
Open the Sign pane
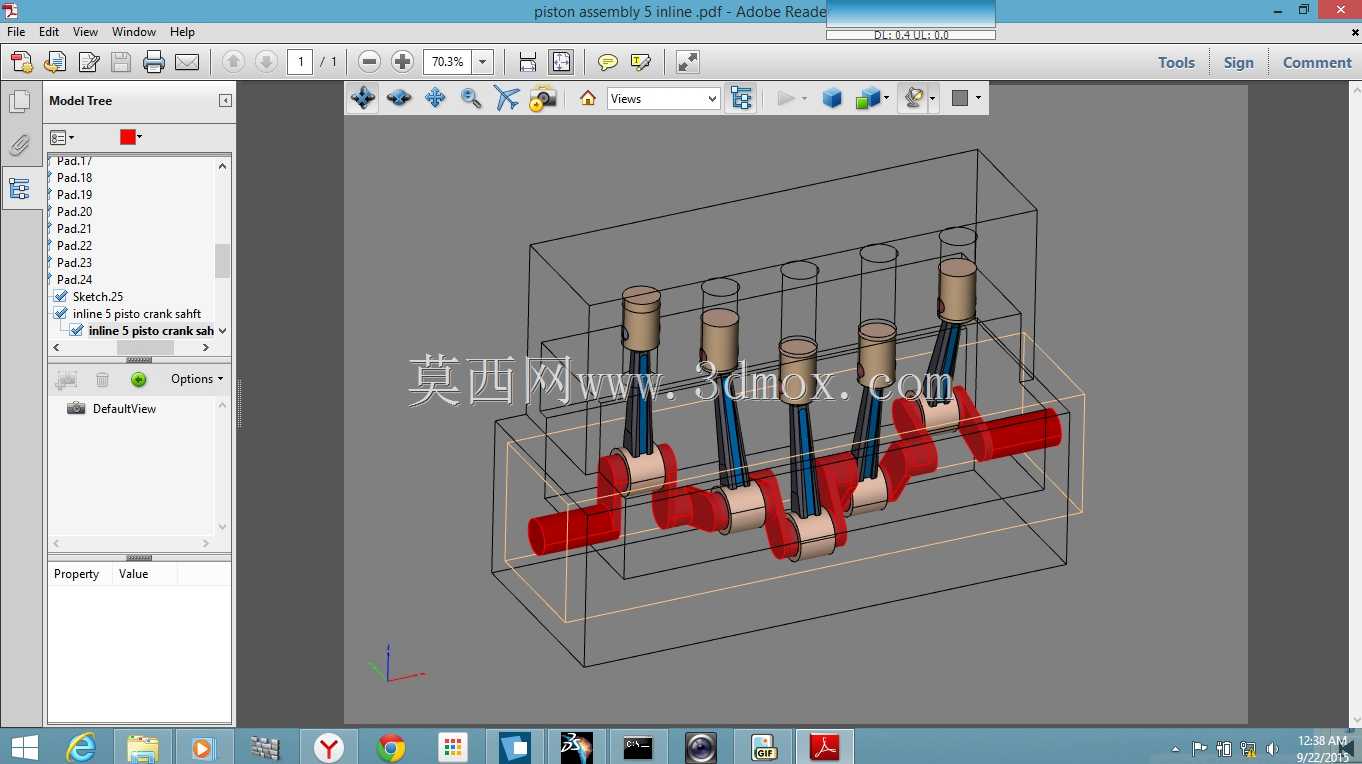(1238, 62)
